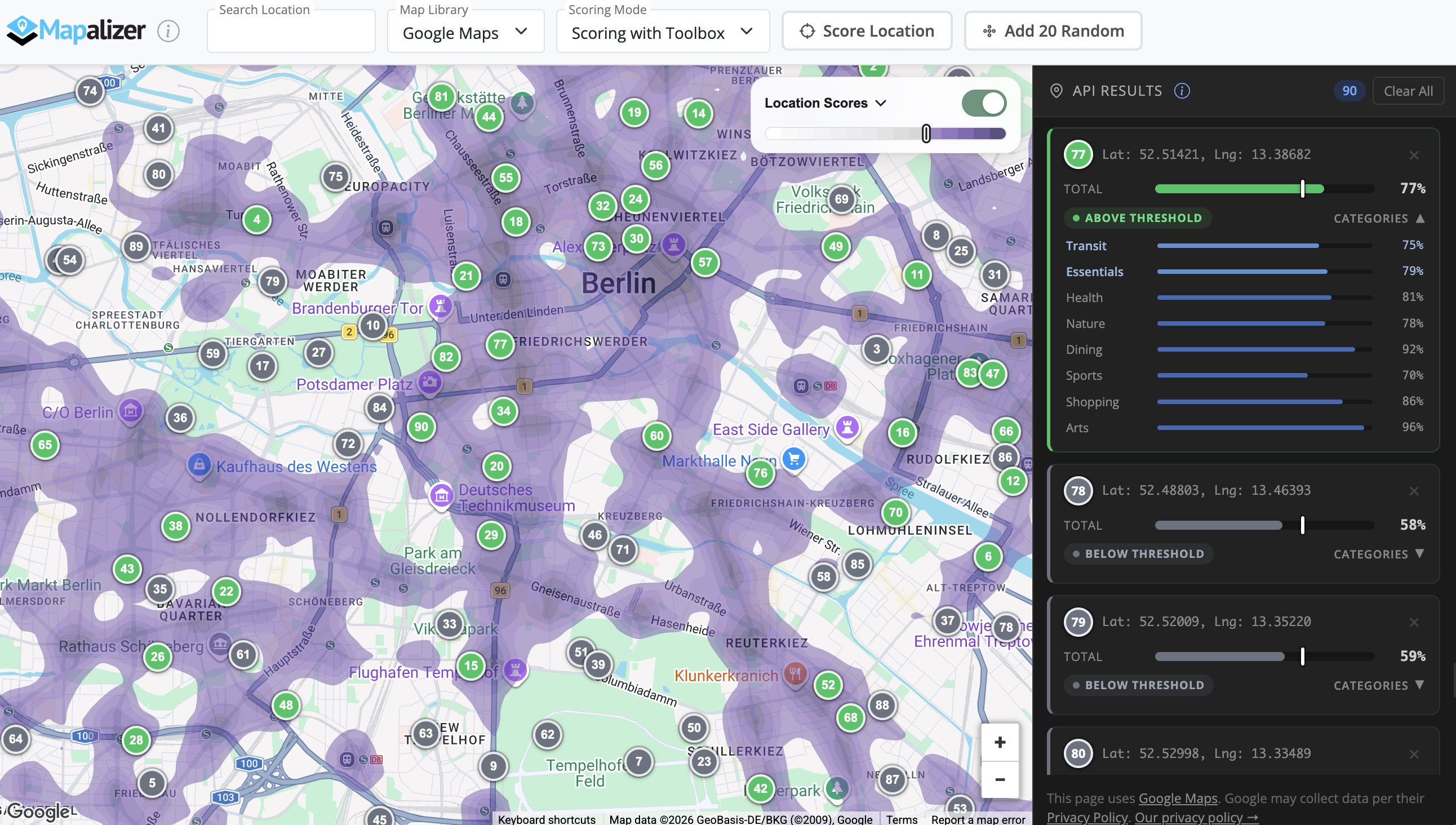Remove result 78 with its X icon
Image resolution: width=1456 pixels, height=825 pixels.
[x=1414, y=491]
